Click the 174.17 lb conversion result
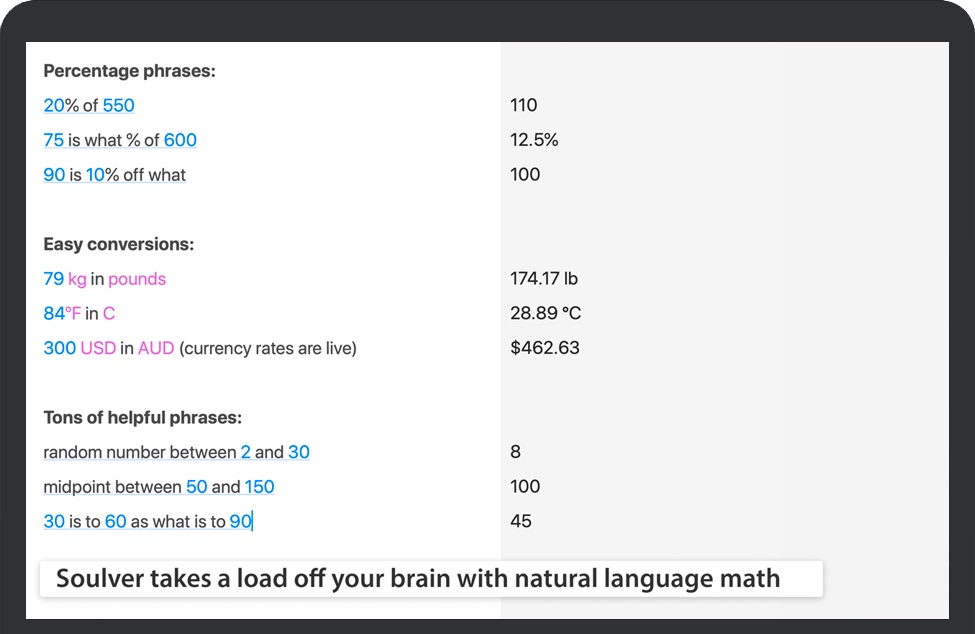Viewport: 975px width, 634px height. 544,279
